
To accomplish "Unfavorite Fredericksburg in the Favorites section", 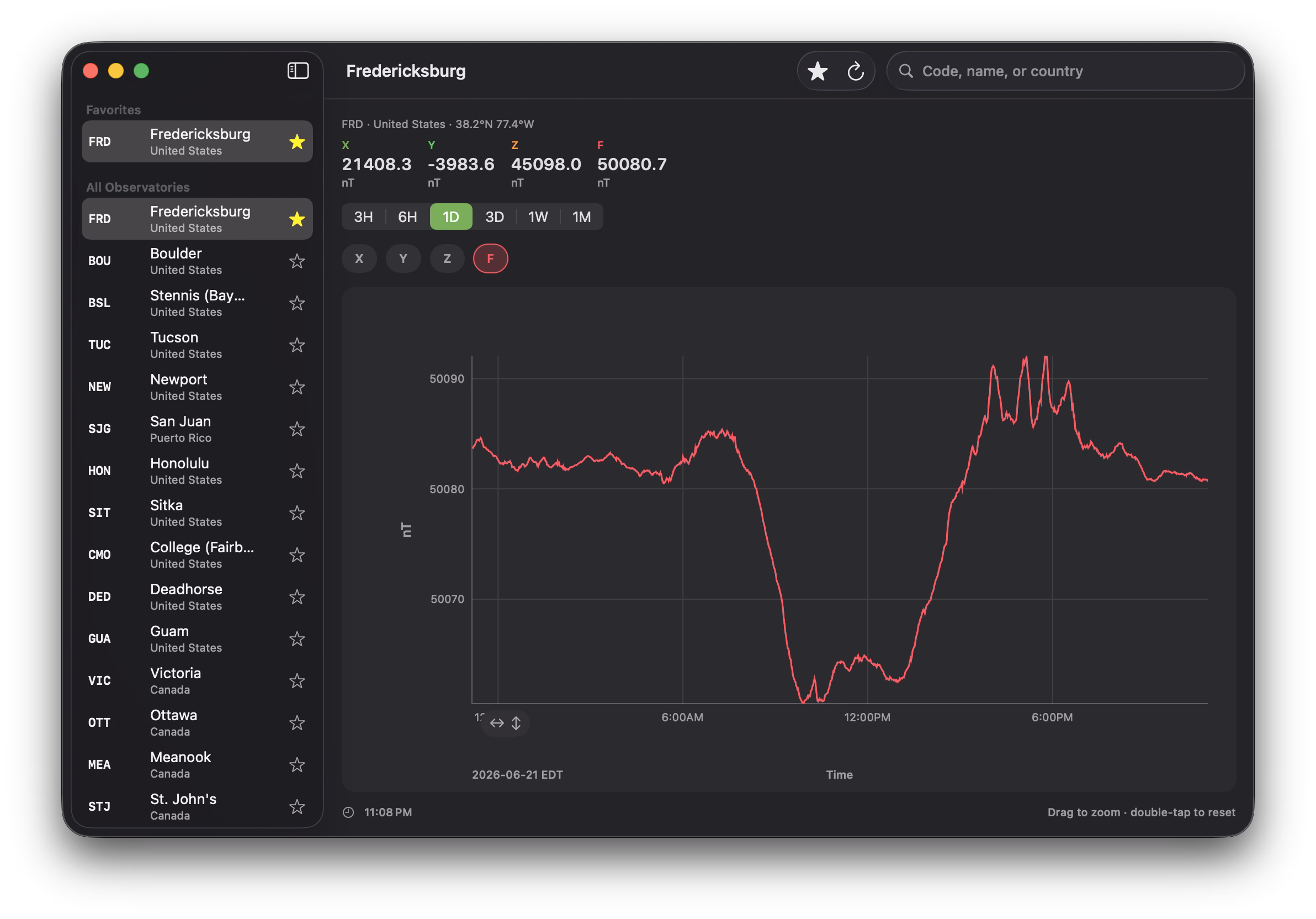I will [297, 141].
